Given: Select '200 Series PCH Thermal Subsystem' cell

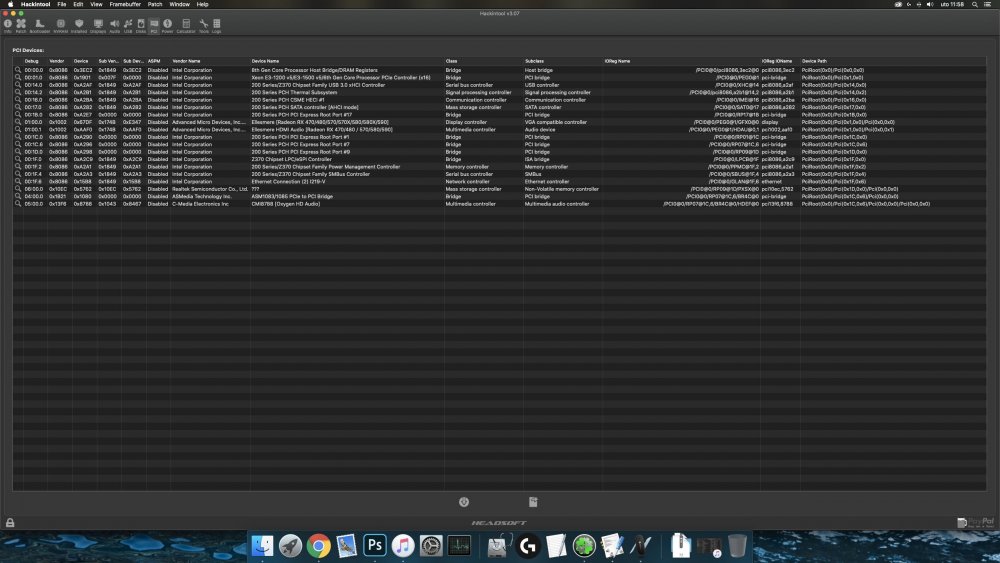Looking at the screenshot, I should tap(294, 92).
